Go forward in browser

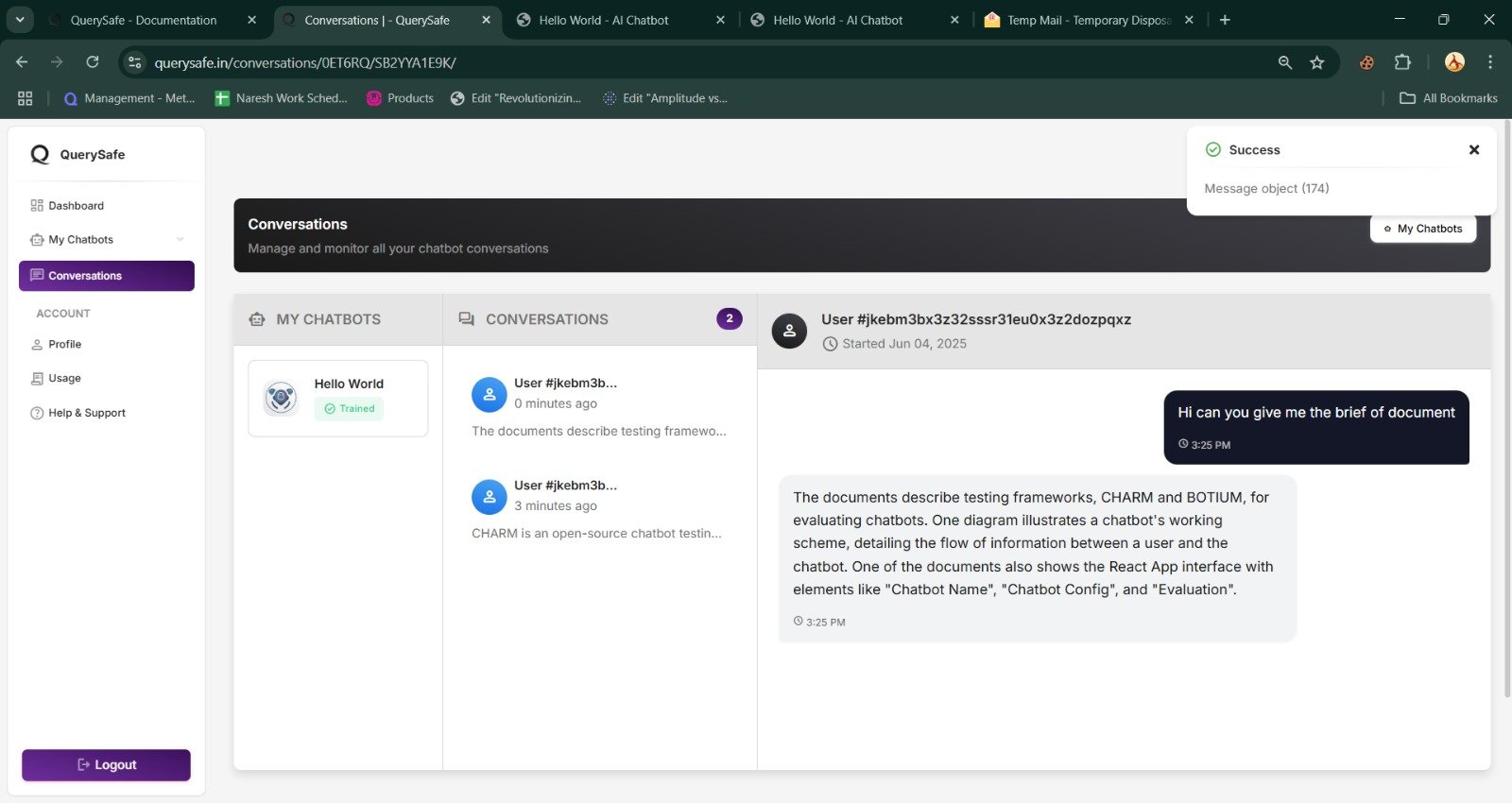(x=57, y=62)
